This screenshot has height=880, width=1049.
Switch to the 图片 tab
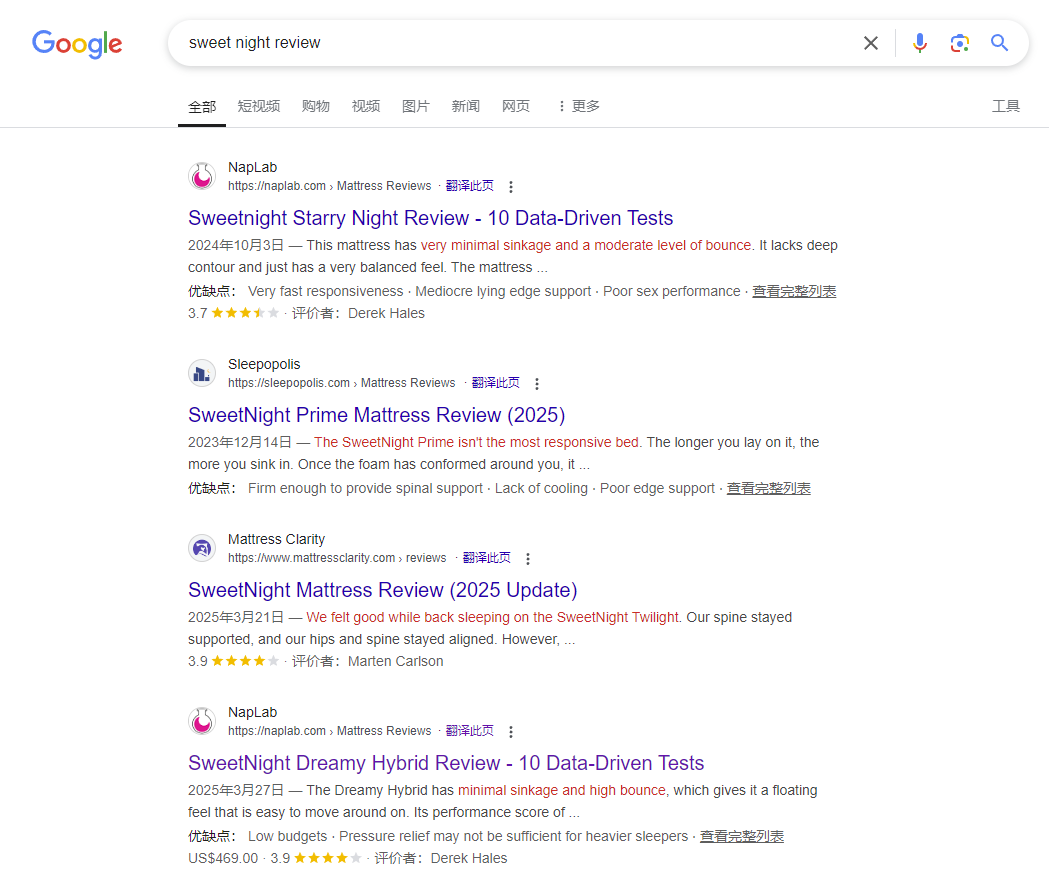tap(415, 106)
